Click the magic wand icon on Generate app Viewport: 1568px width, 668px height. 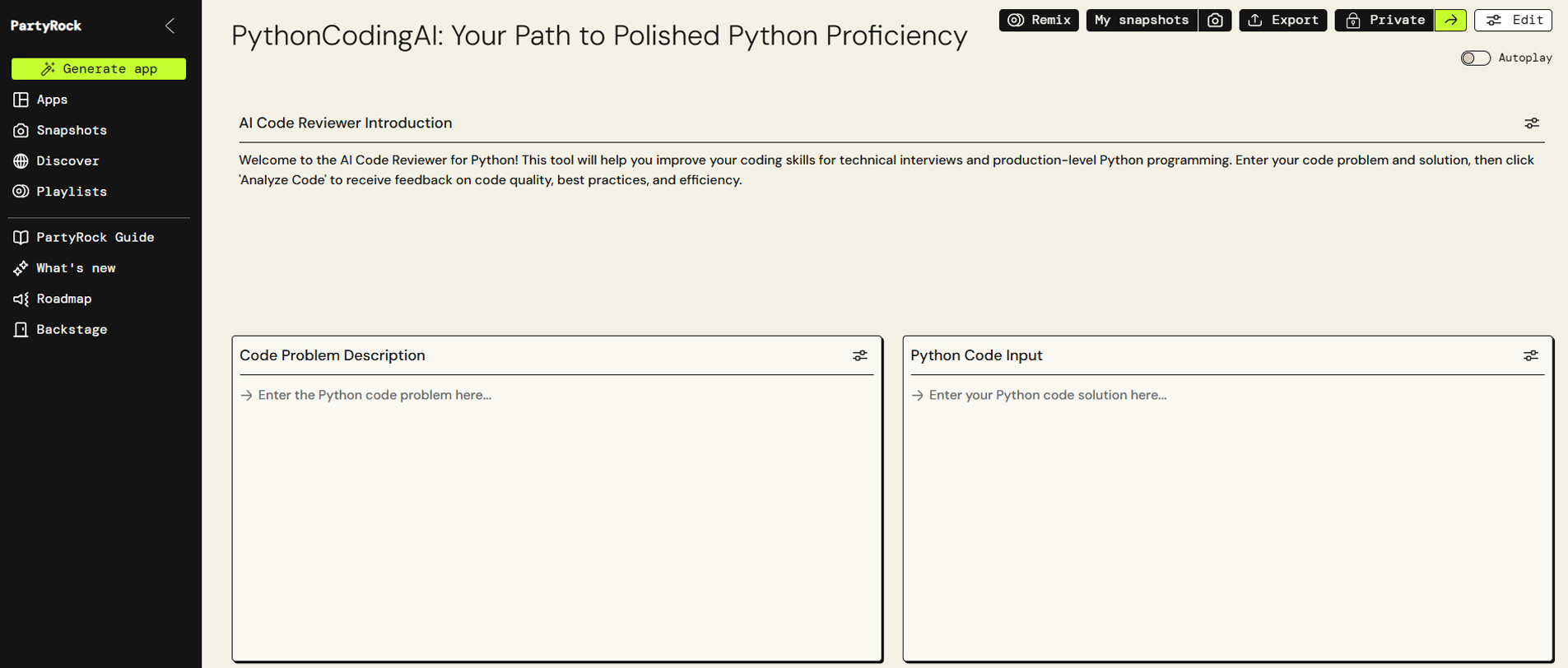click(x=49, y=69)
